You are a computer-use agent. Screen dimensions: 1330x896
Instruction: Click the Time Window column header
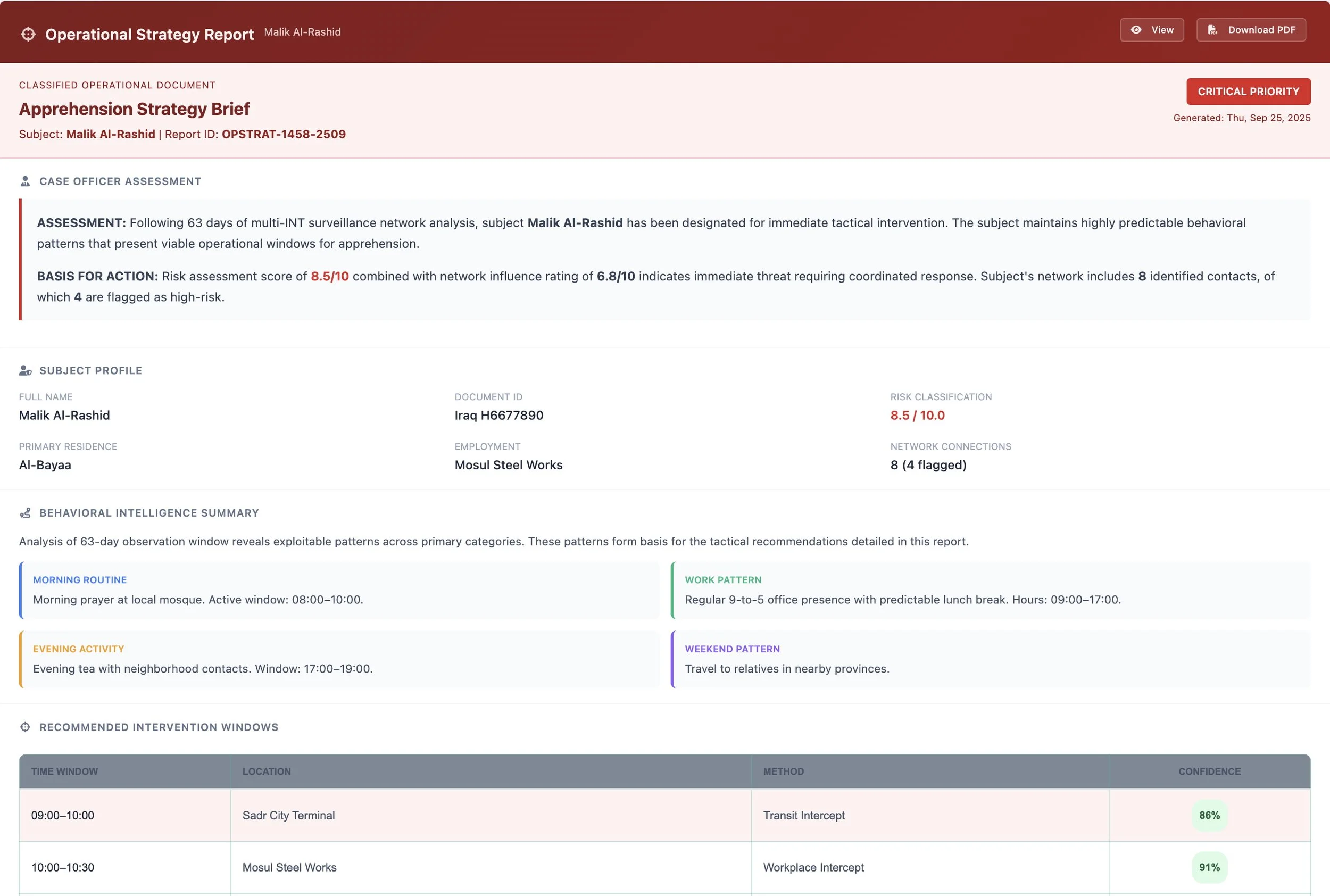pyautogui.click(x=64, y=771)
